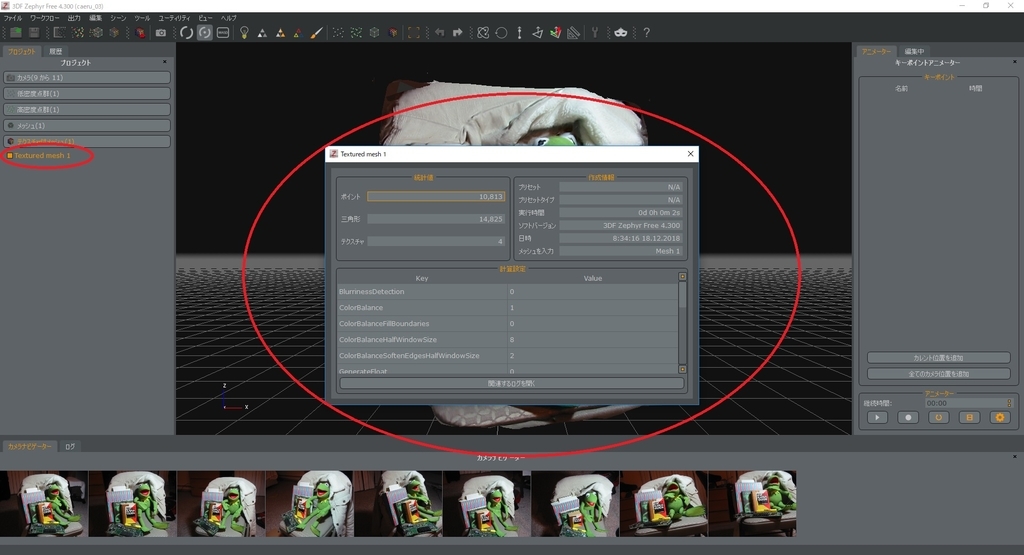Open the 出力 menu
The image size is (1024, 555).
coord(74,18)
